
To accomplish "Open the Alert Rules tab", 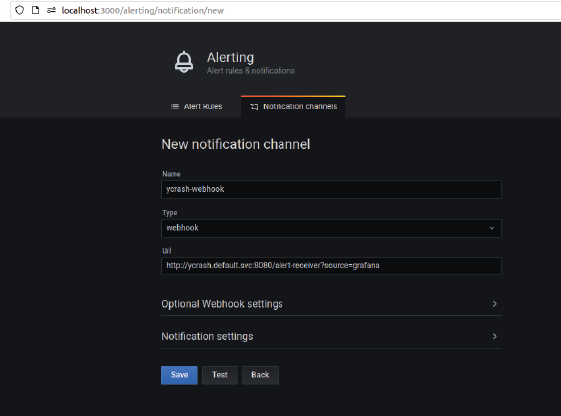I will tap(196, 106).
